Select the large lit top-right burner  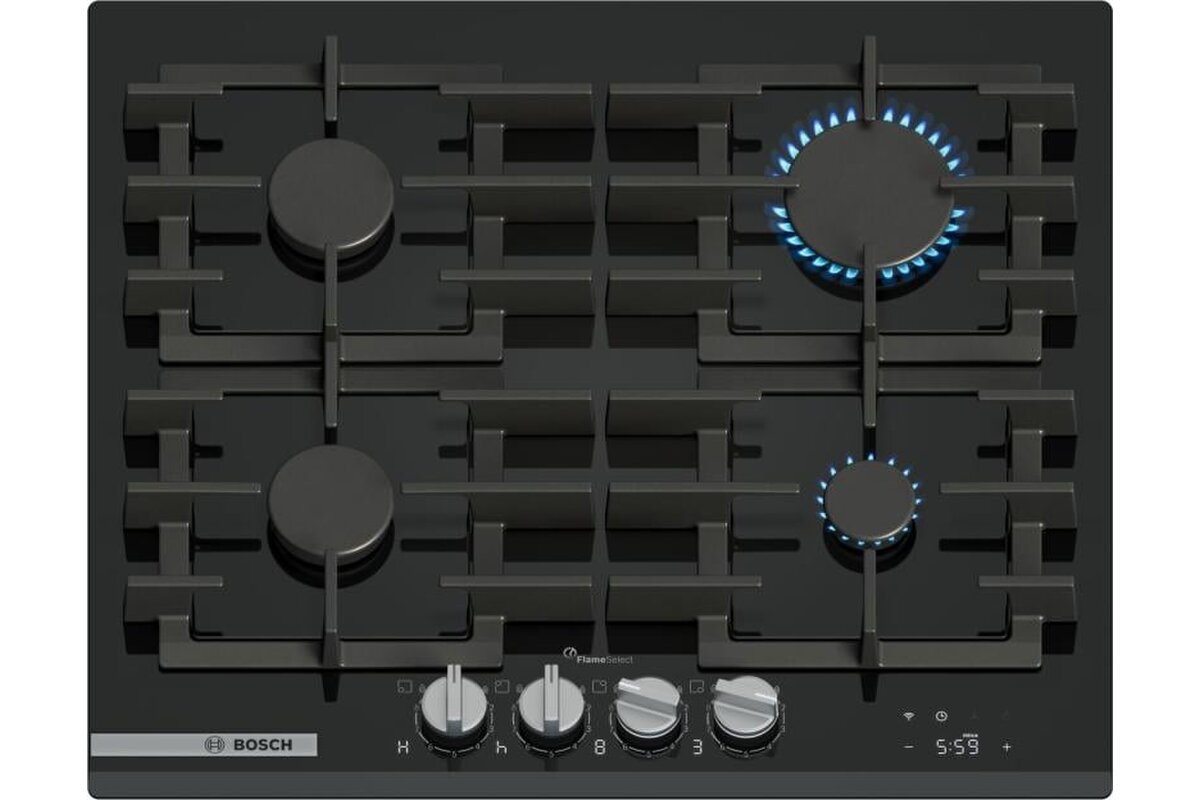(868, 199)
